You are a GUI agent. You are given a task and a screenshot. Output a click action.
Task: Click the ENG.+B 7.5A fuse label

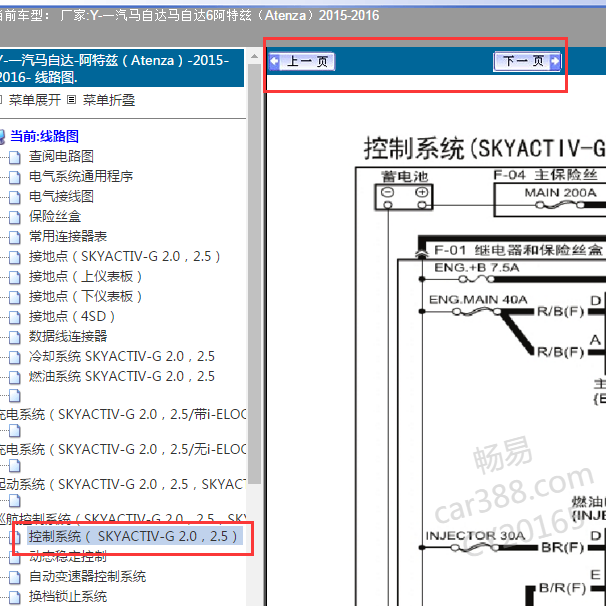477,267
